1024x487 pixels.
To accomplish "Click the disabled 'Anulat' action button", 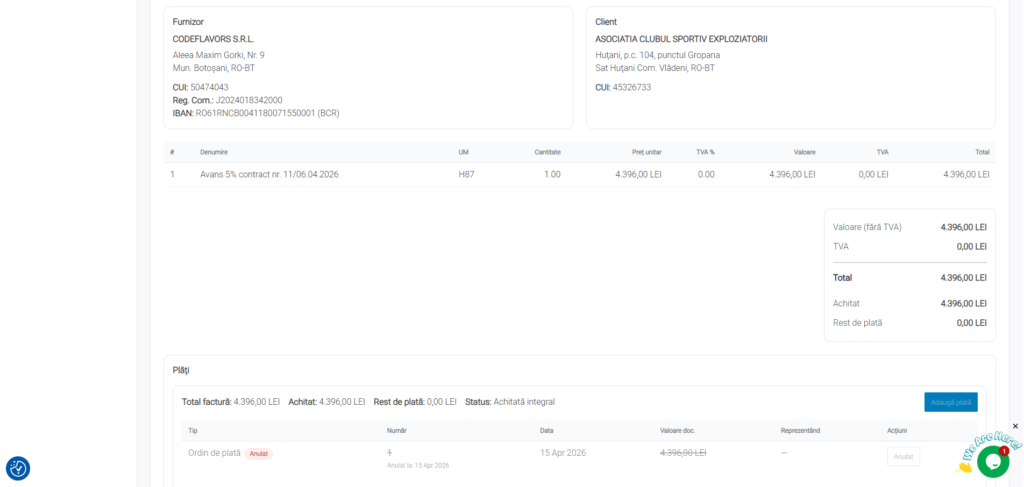I will pos(903,456).
